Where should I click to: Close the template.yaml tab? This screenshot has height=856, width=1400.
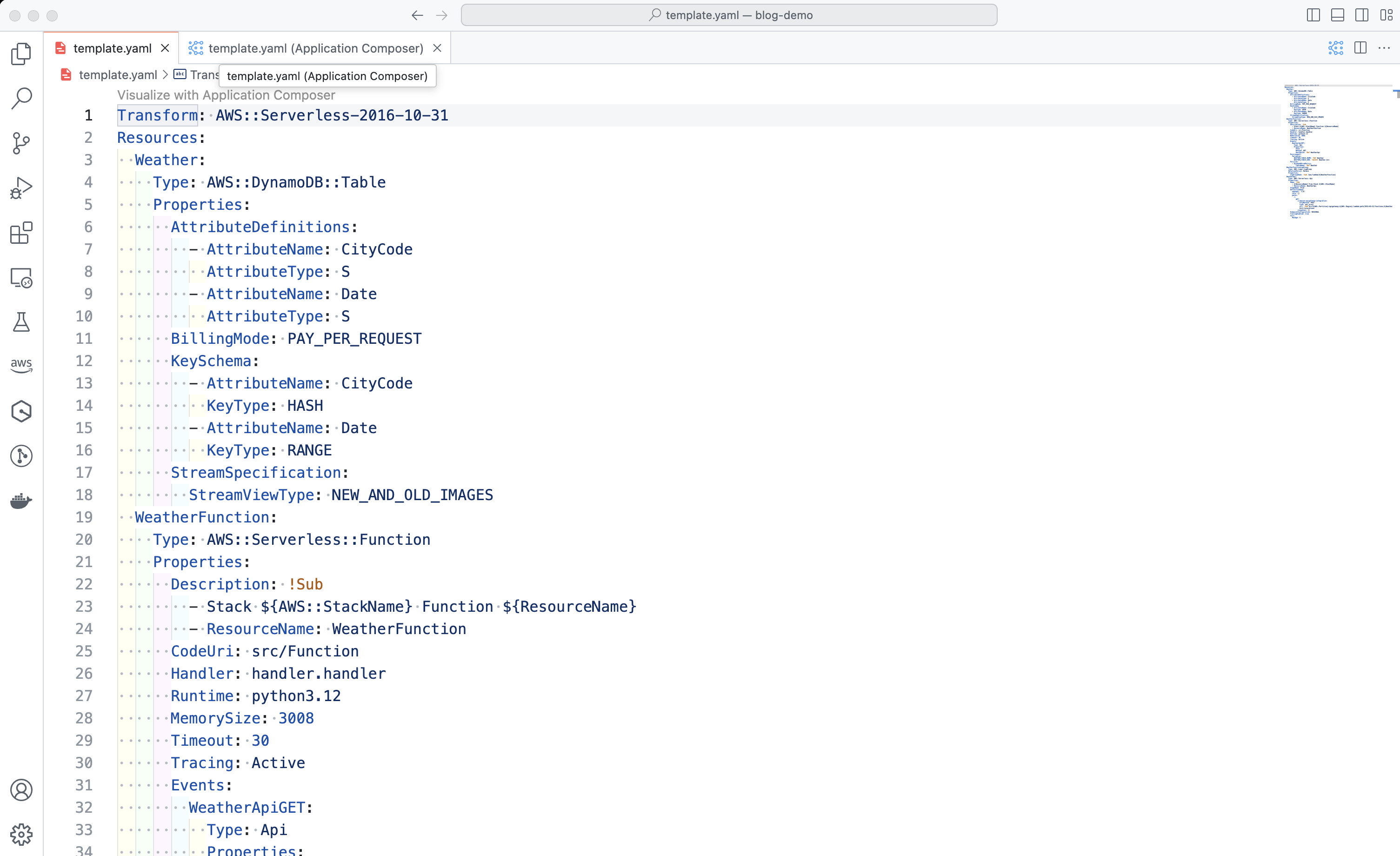[x=165, y=48]
